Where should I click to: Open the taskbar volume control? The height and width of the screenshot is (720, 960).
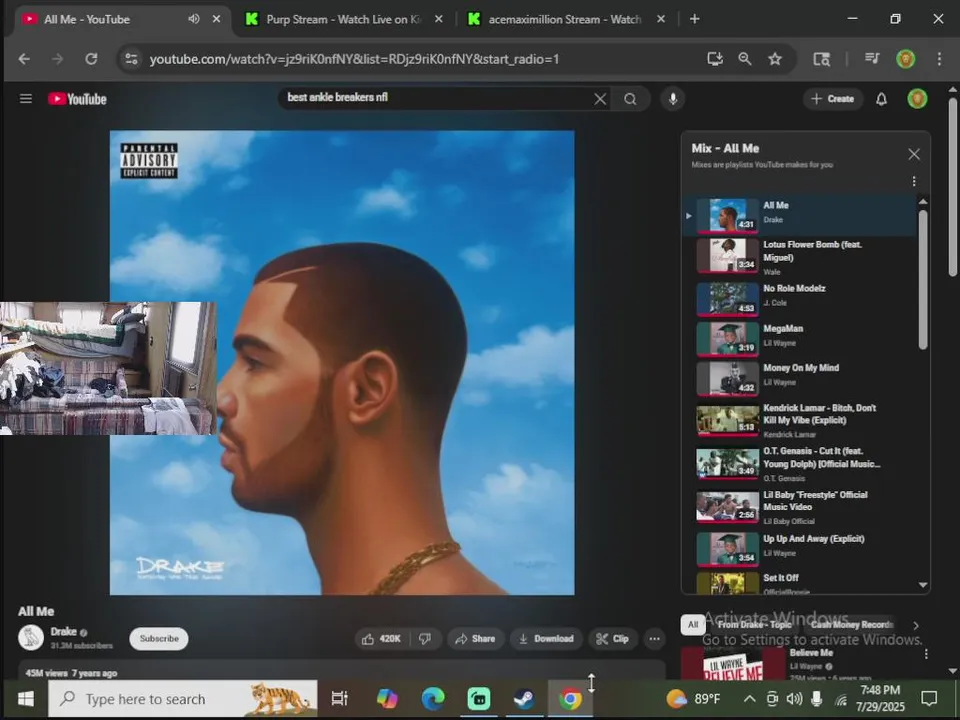[794, 699]
